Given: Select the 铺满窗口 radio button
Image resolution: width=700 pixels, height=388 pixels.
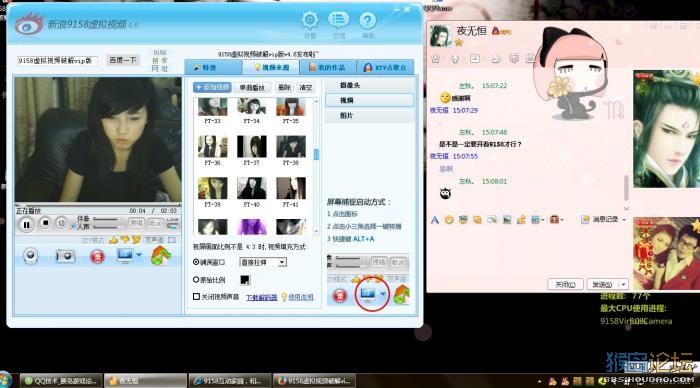Looking at the screenshot, I should [x=196, y=262].
